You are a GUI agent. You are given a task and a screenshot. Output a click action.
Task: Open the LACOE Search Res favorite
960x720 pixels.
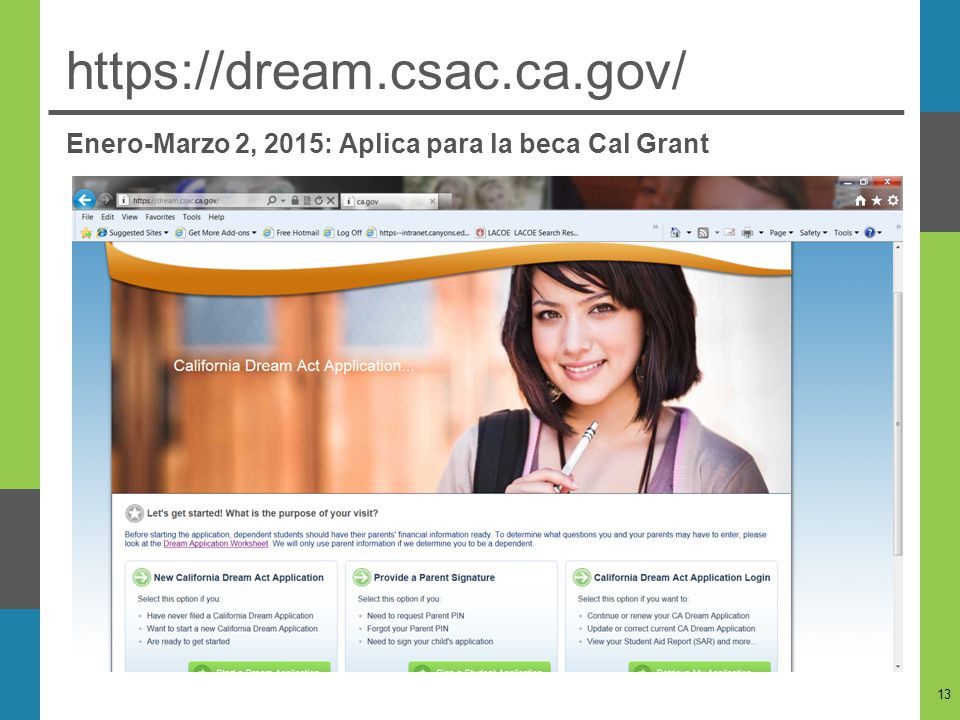click(x=527, y=233)
